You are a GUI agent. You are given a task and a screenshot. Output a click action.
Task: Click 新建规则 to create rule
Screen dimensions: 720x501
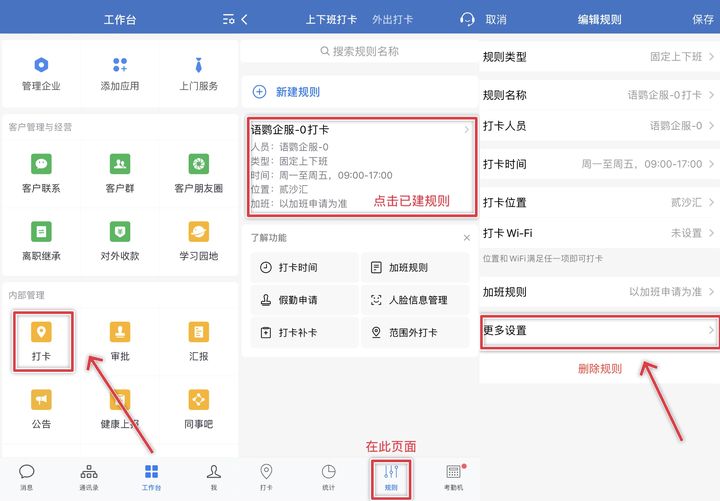[299, 92]
